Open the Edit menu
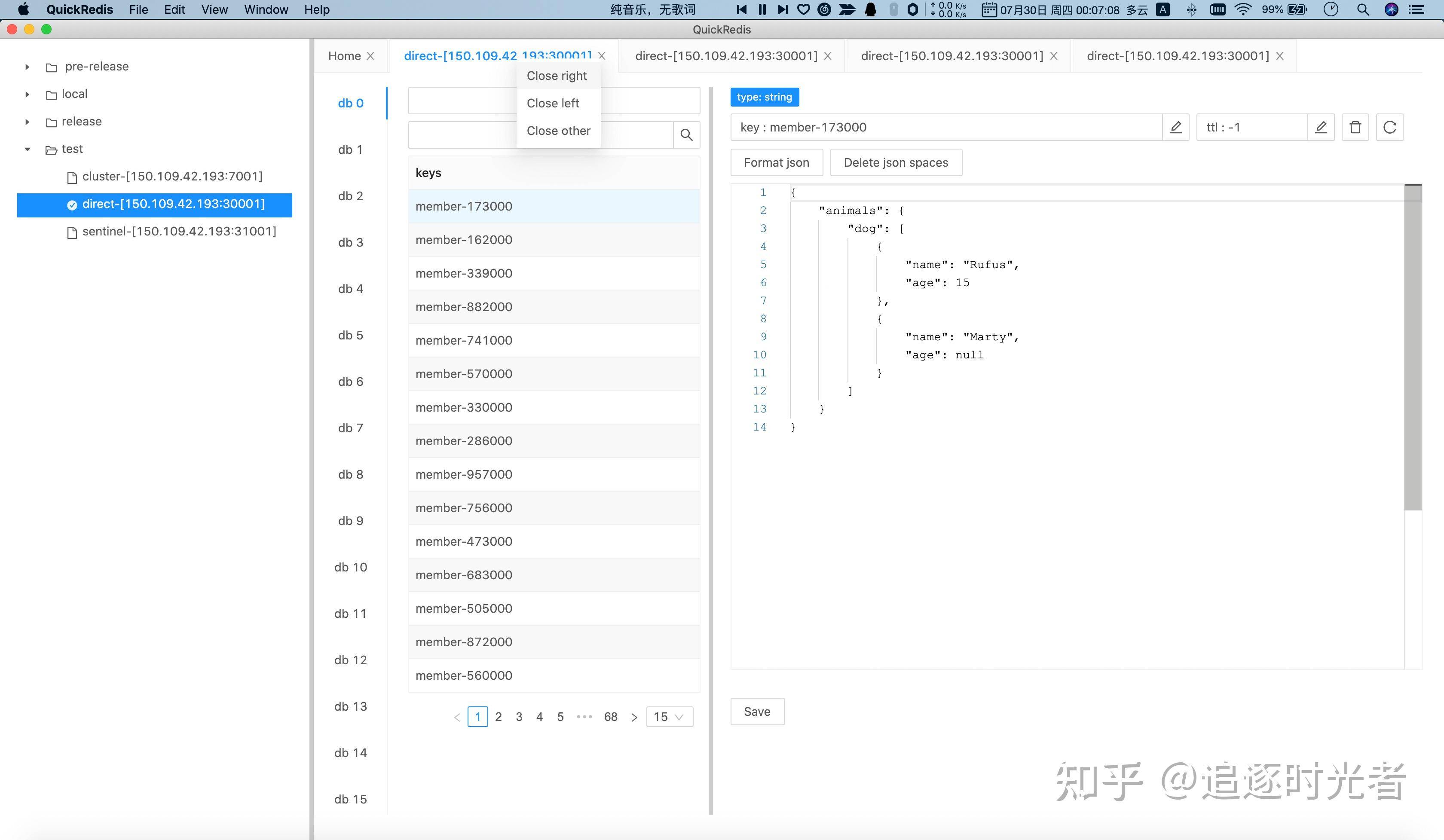This screenshot has width=1444, height=840. pyautogui.click(x=175, y=10)
